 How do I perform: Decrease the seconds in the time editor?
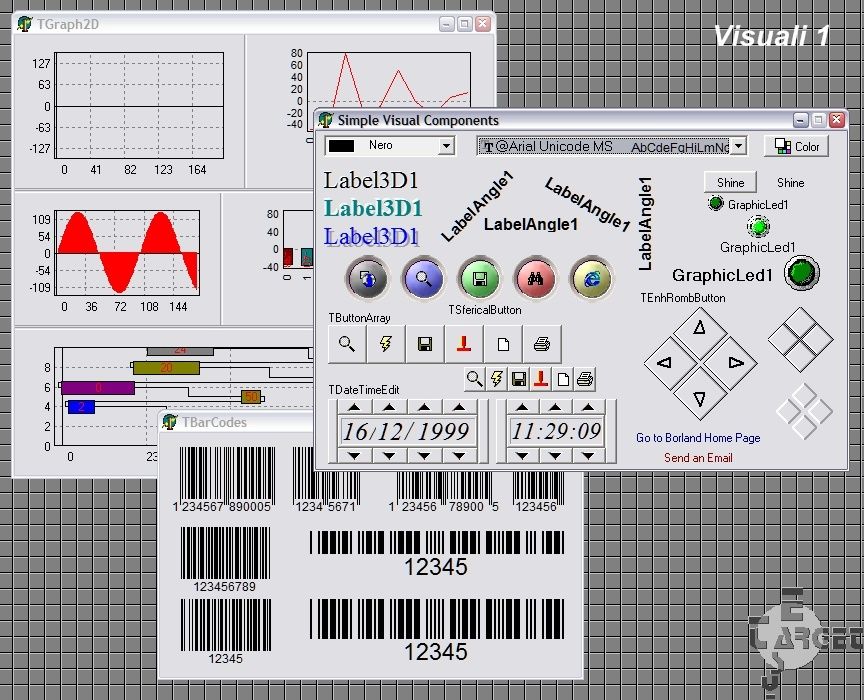tap(588, 455)
